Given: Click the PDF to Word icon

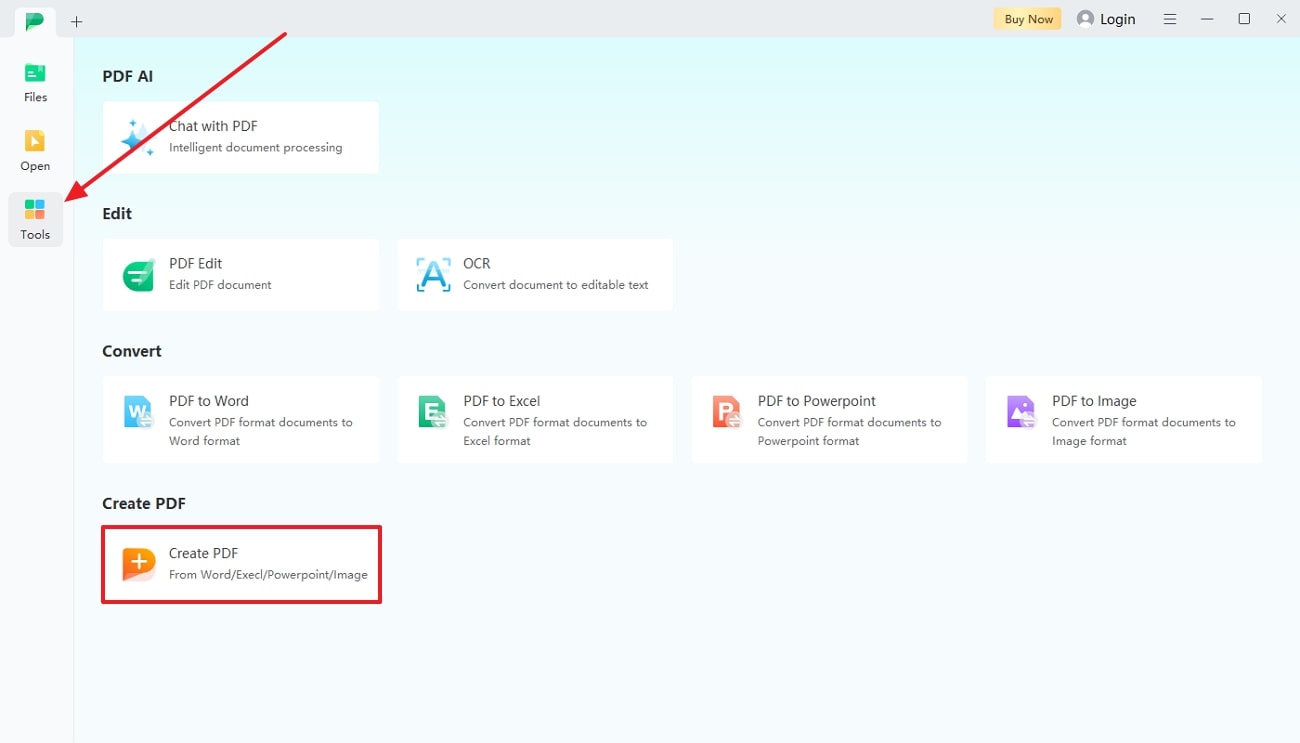Looking at the screenshot, I should [x=139, y=412].
